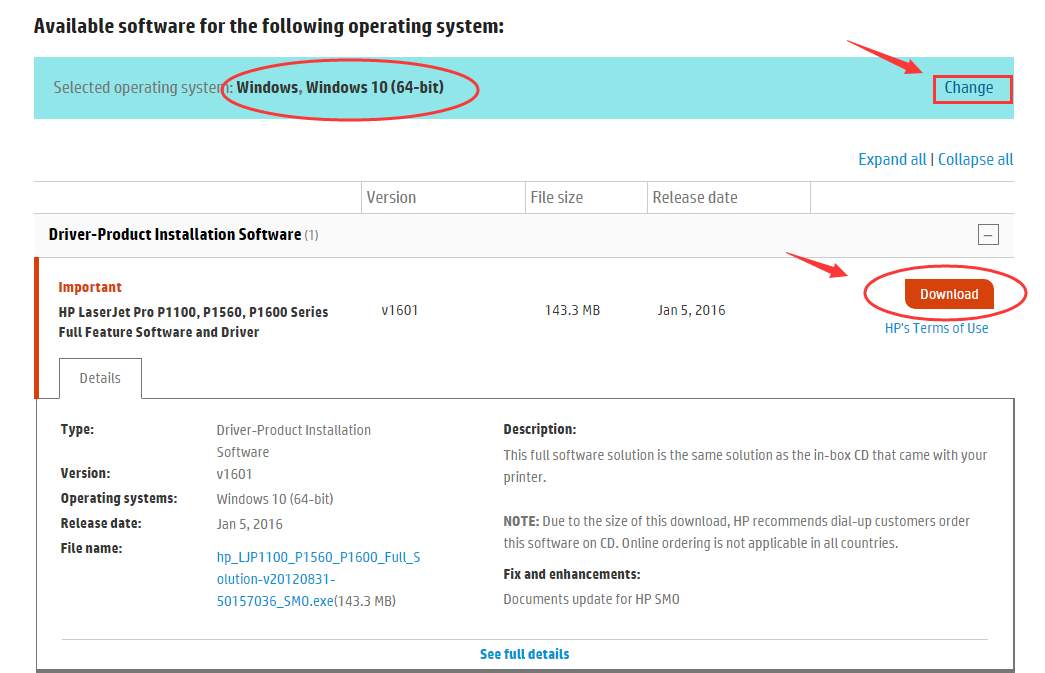Open HP's Terms of Use link
The width and height of the screenshot is (1045, 673).
936,329
